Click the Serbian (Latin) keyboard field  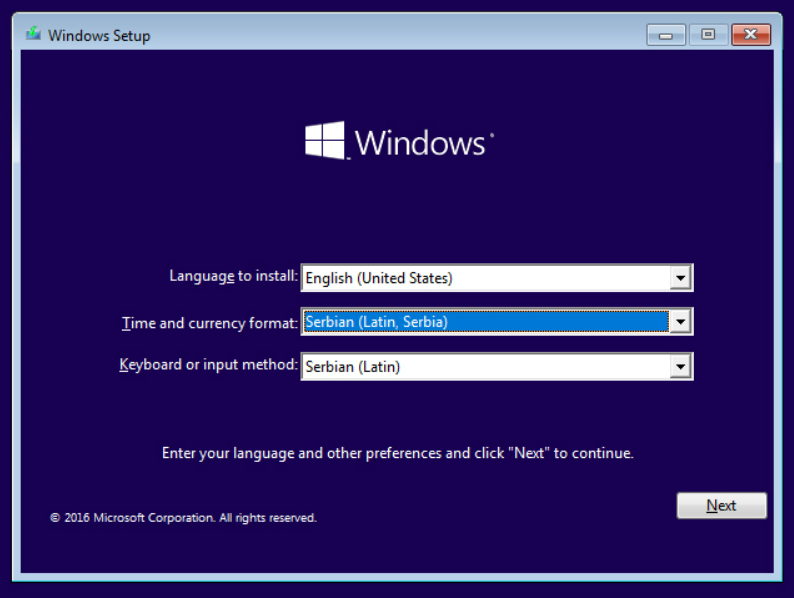497,366
